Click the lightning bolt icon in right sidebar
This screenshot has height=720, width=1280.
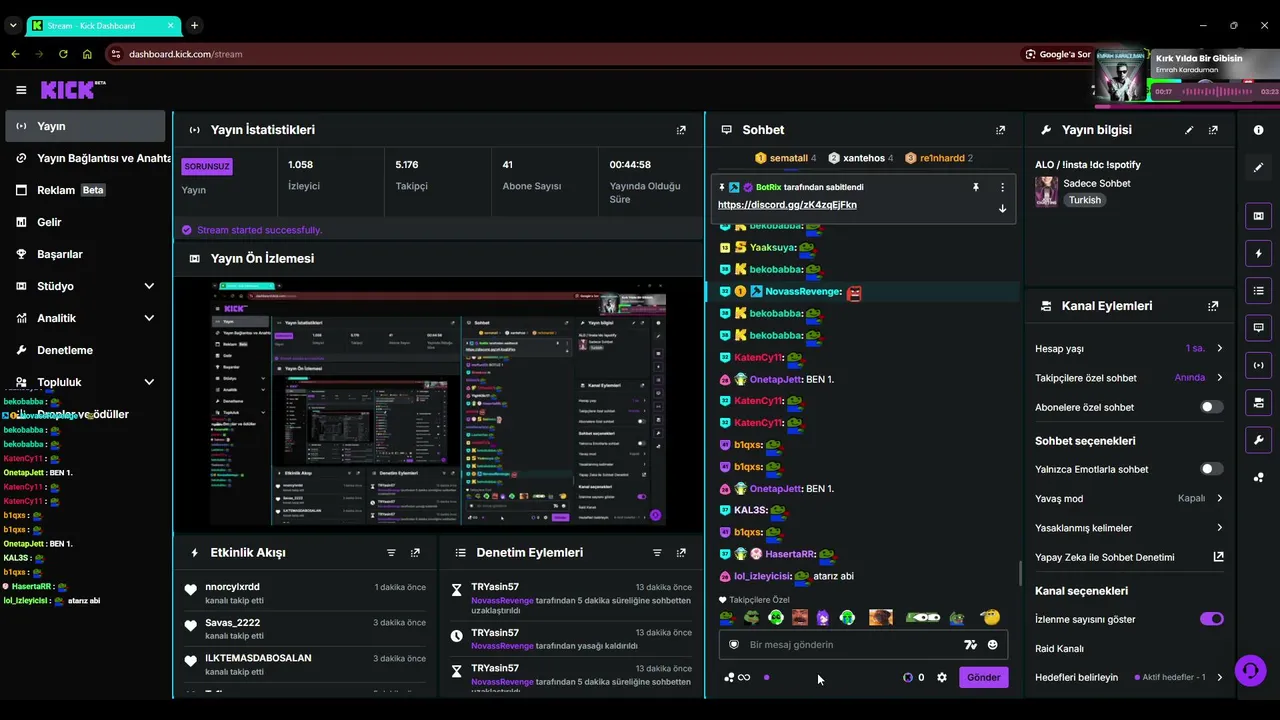point(1258,254)
